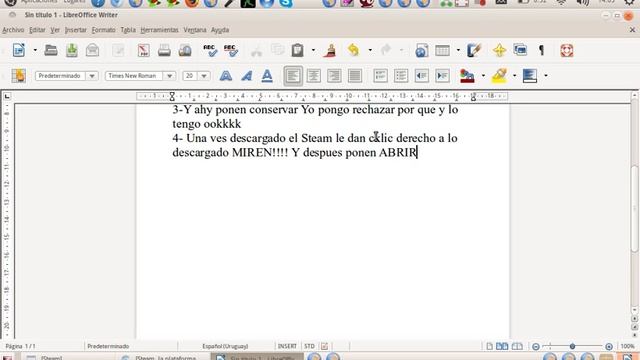Click Español (Uruguay) language in status bar
640x360 pixels.
pos(225,346)
